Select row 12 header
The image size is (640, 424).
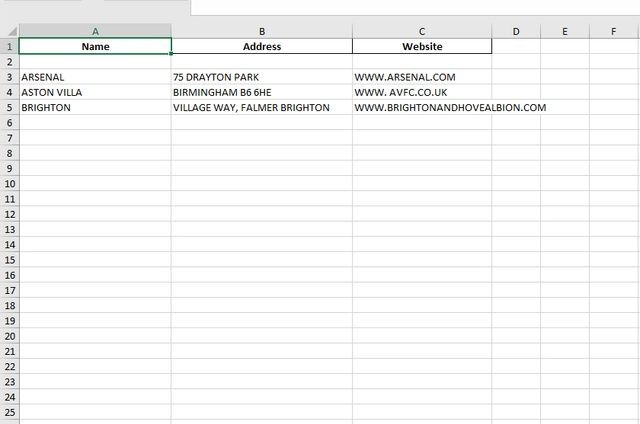(x=9, y=214)
